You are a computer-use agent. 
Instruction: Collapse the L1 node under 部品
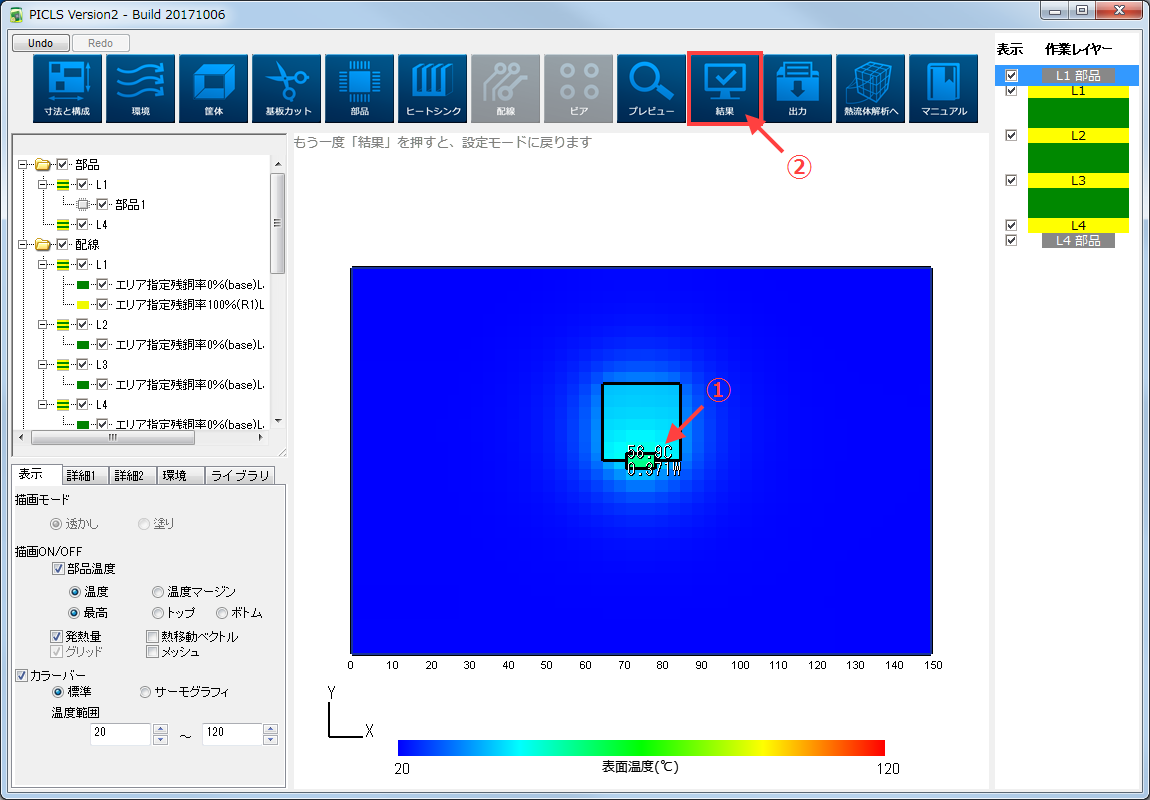tap(43, 185)
